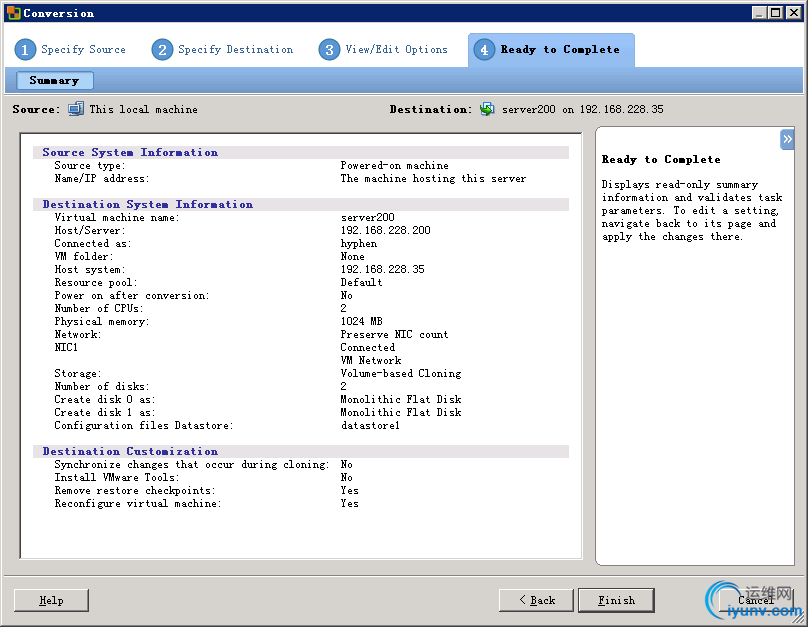808x627 pixels.
Task: Click the Number of CPUs label
Action: click(x=99, y=308)
